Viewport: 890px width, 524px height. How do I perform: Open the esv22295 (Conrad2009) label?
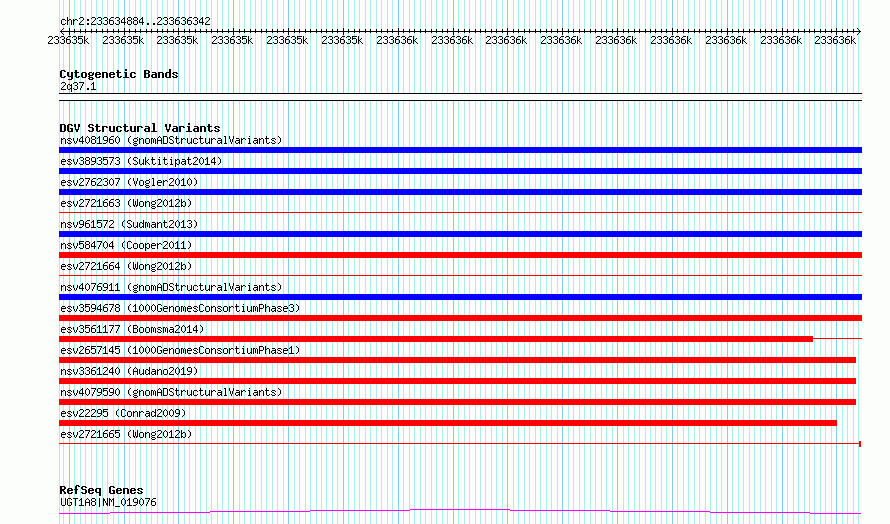click(x=123, y=413)
